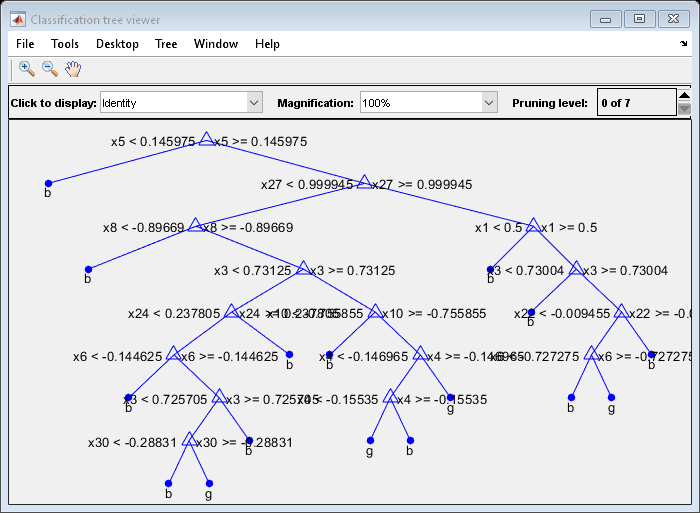
Task: Select the Zoom Out tool
Action: click(x=50, y=69)
